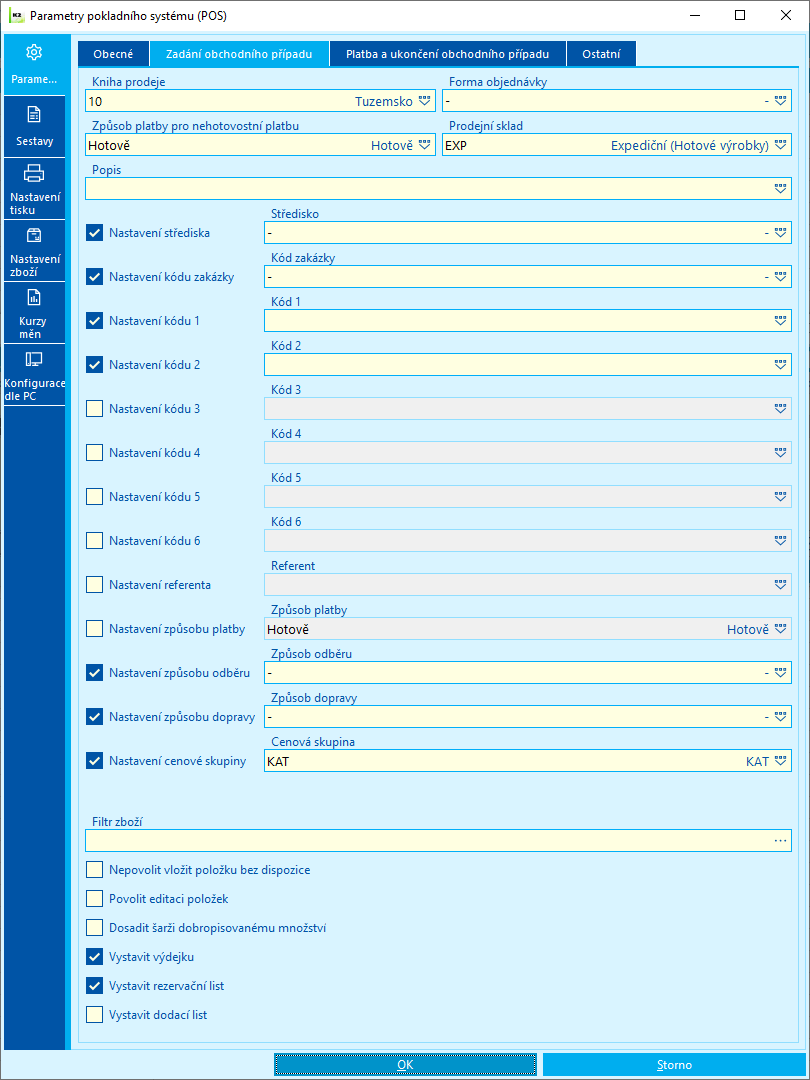The width and height of the screenshot is (810, 1080).
Task: Select the Zadání obchodního případu tab
Action: (x=240, y=54)
